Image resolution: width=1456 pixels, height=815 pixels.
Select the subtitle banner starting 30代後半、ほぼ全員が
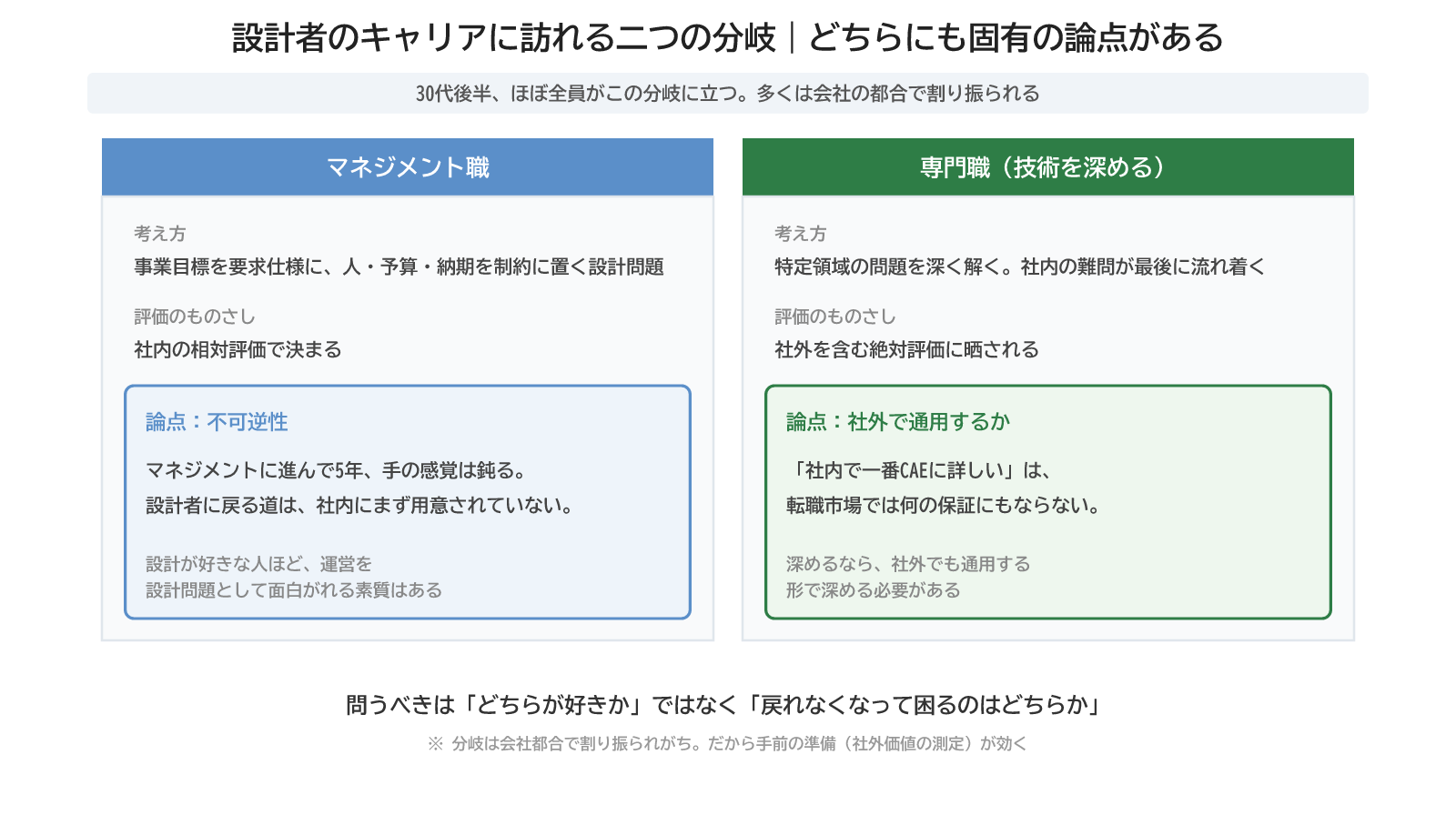click(728, 94)
